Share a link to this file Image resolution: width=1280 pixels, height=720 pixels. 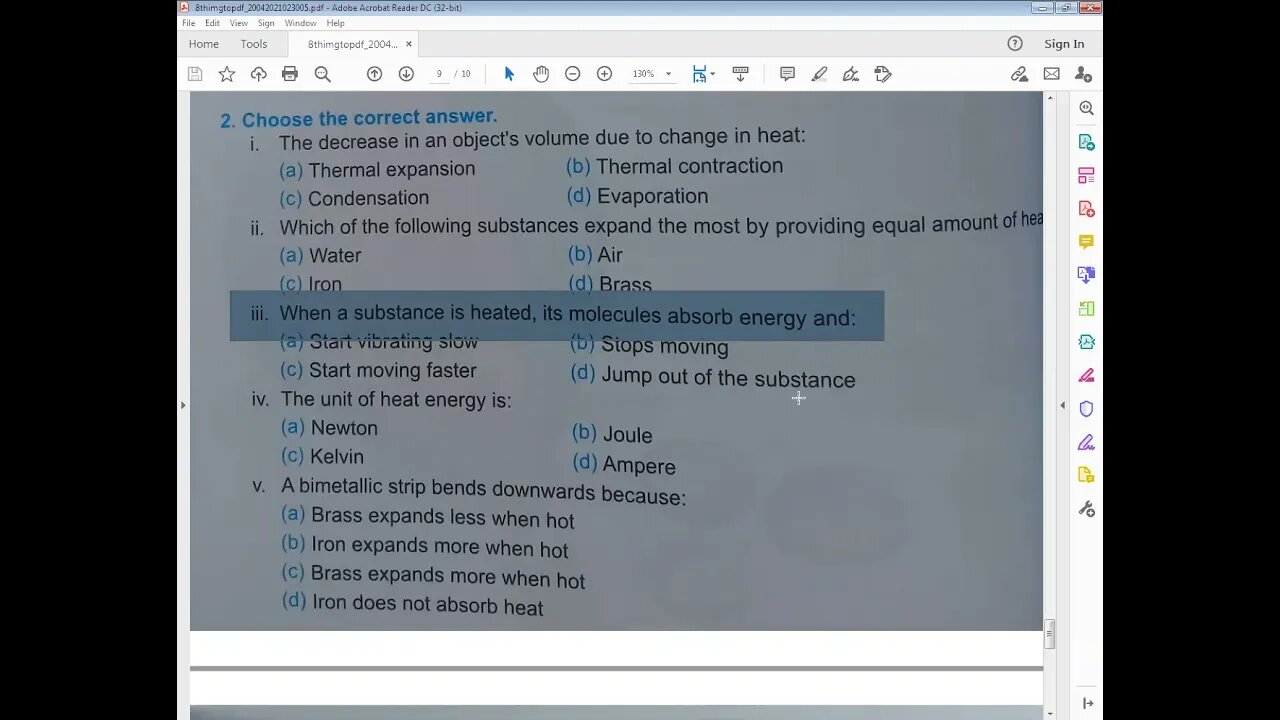[1019, 74]
